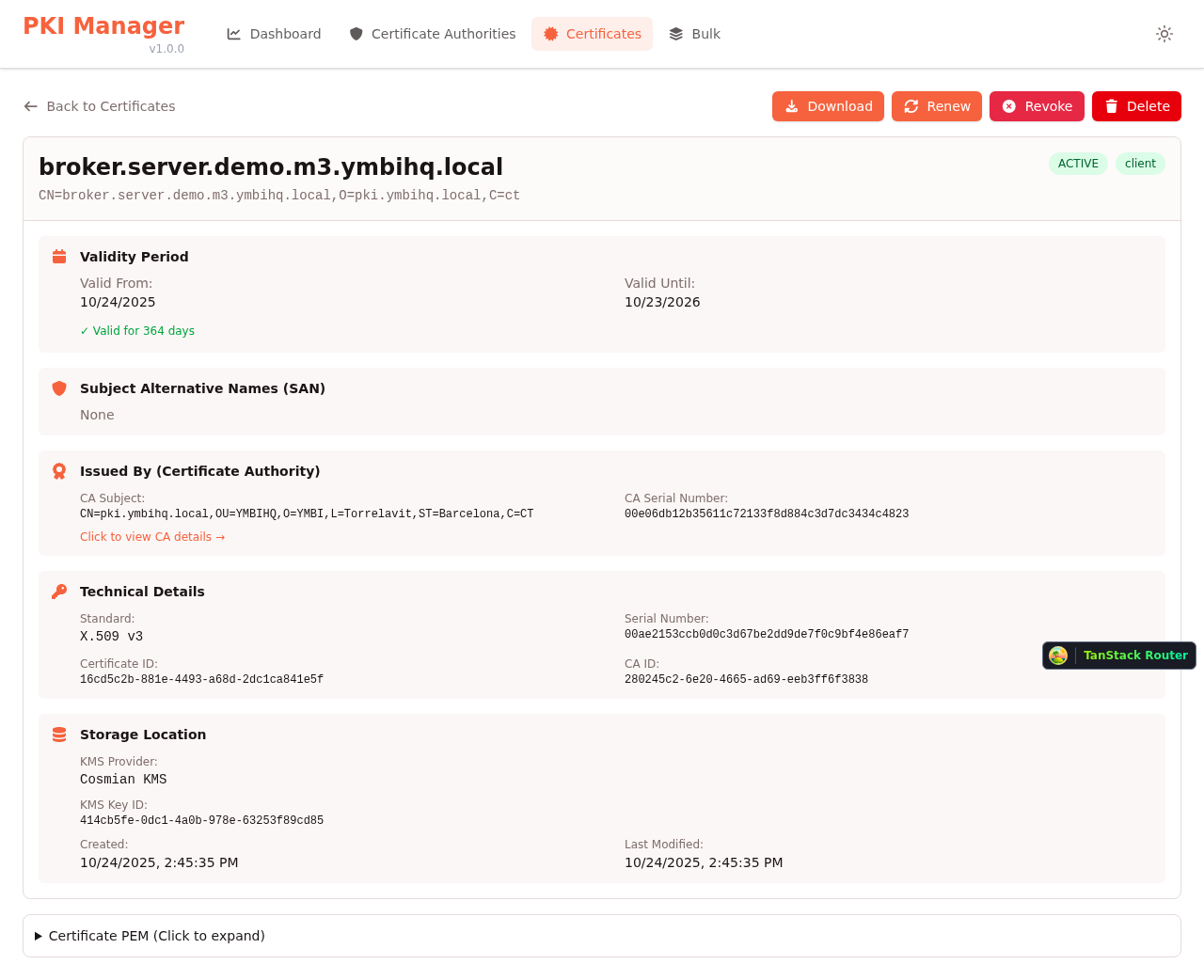The image size is (1204, 980).
Task: Download the certificate
Action: 828,106
